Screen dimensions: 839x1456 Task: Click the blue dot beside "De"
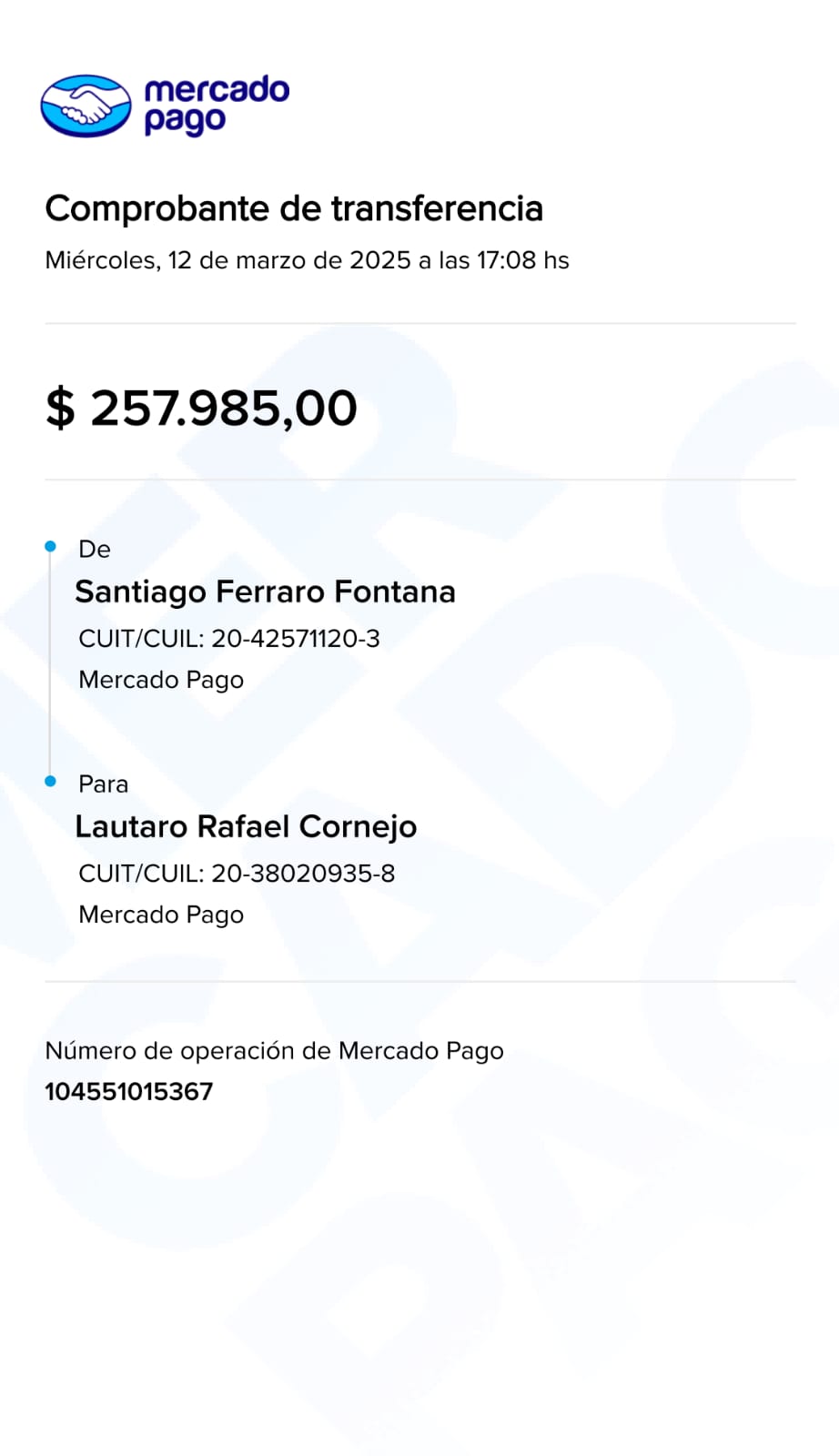(x=51, y=547)
